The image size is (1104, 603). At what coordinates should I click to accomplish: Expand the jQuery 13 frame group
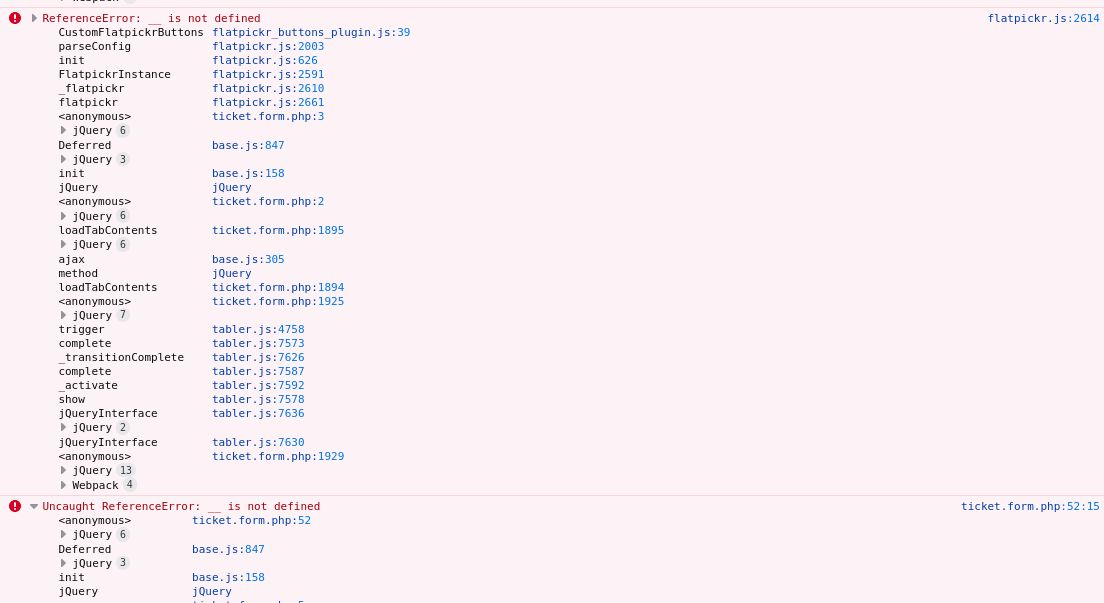[63, 470]
